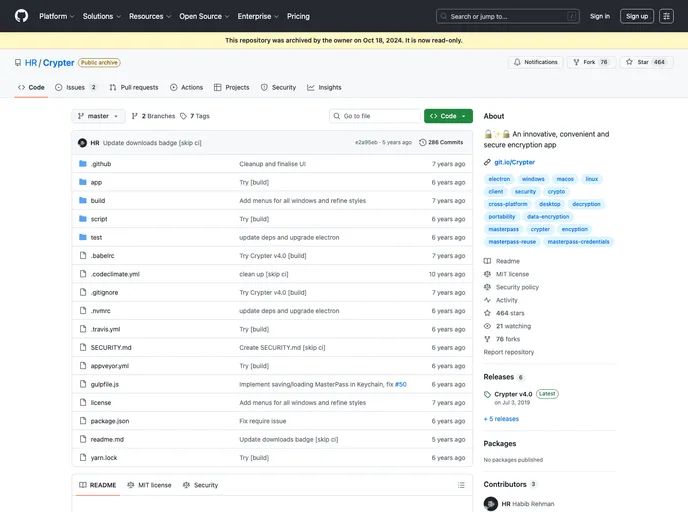Expand the Enterprise menu
The image size is (688, 512).
[258, 16]
